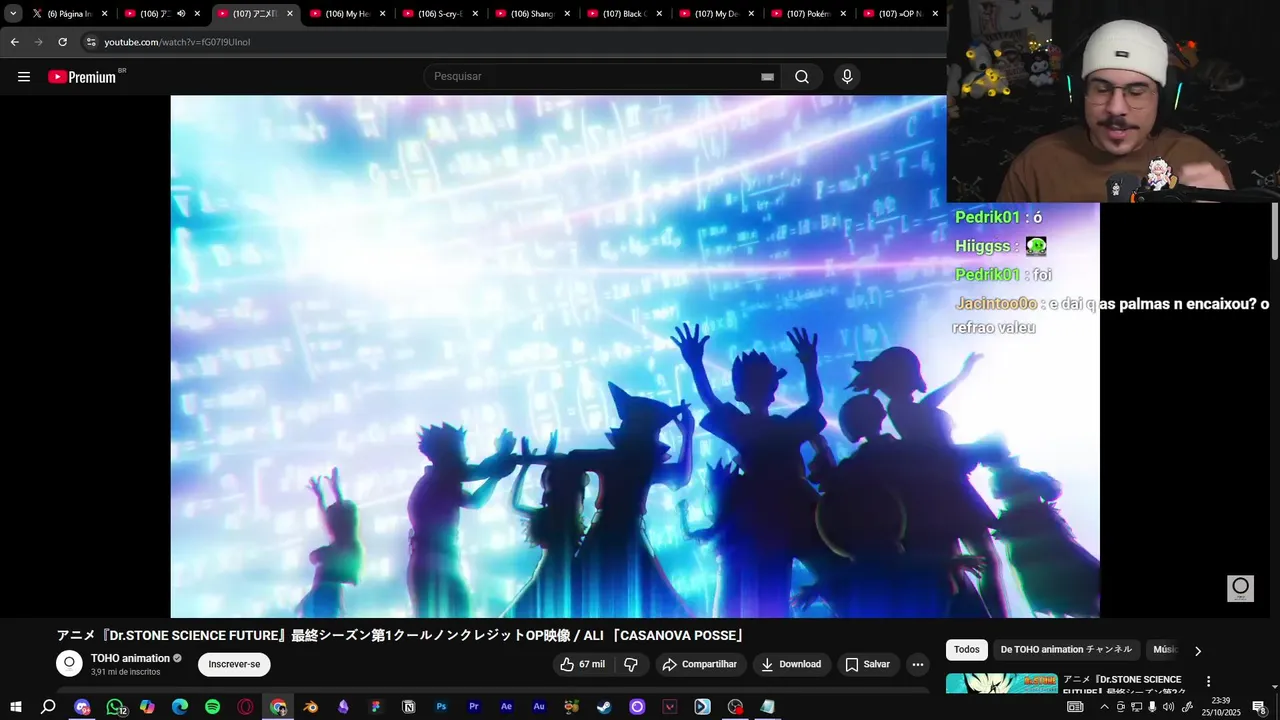Close the active Dr.STONE video tab
This screenshot has height=720, width=1280.
click(290, 14)
